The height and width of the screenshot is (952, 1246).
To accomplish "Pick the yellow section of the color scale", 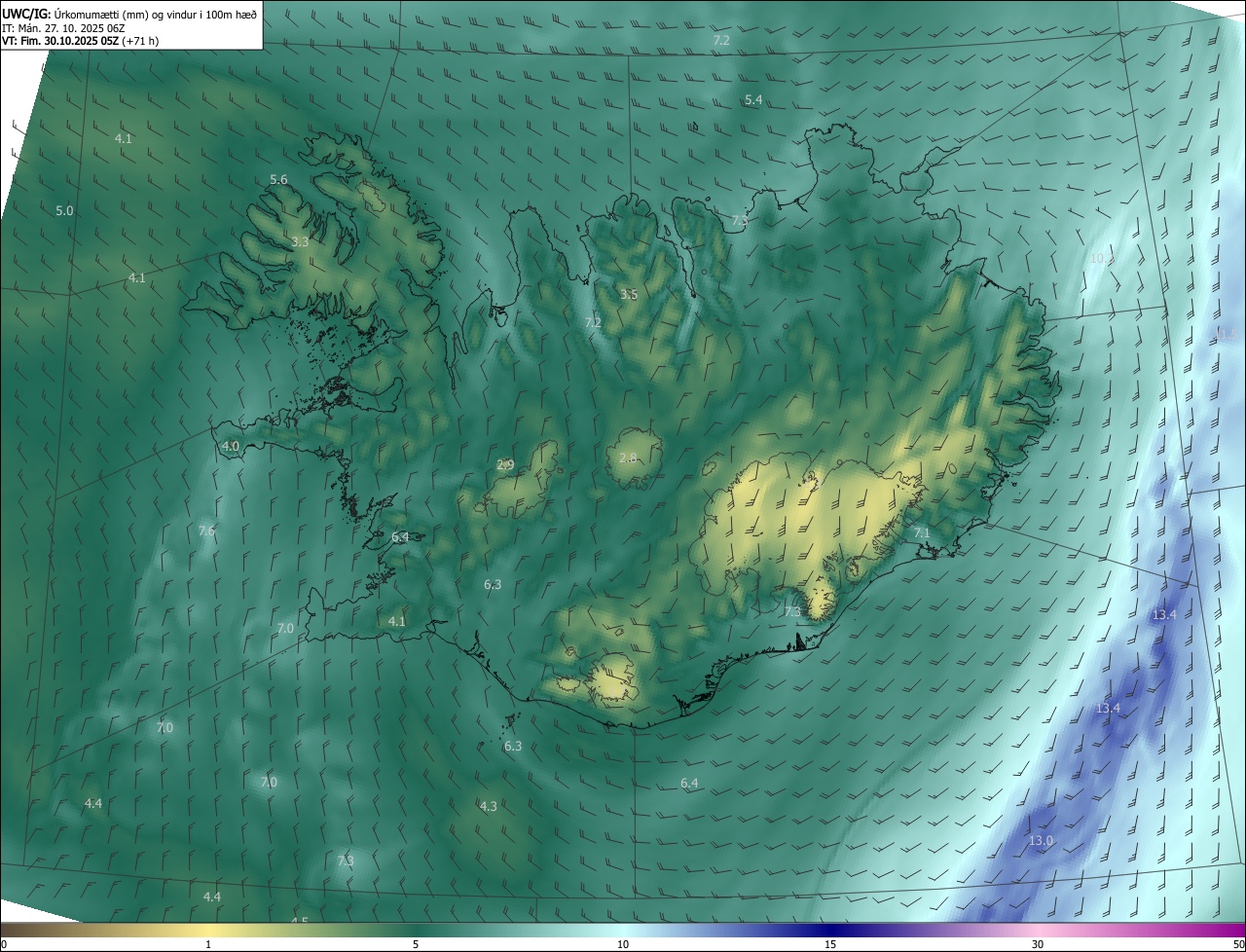I will point(208,930).
